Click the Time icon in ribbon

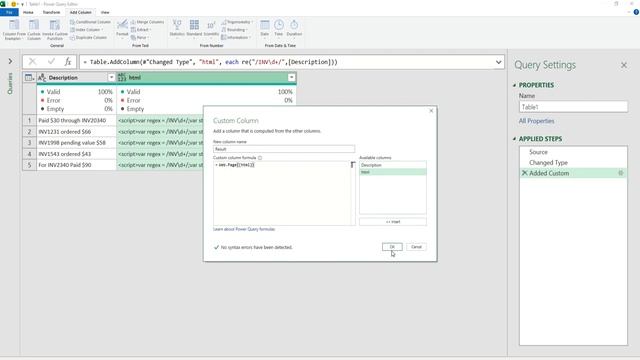tap(278, 25)
